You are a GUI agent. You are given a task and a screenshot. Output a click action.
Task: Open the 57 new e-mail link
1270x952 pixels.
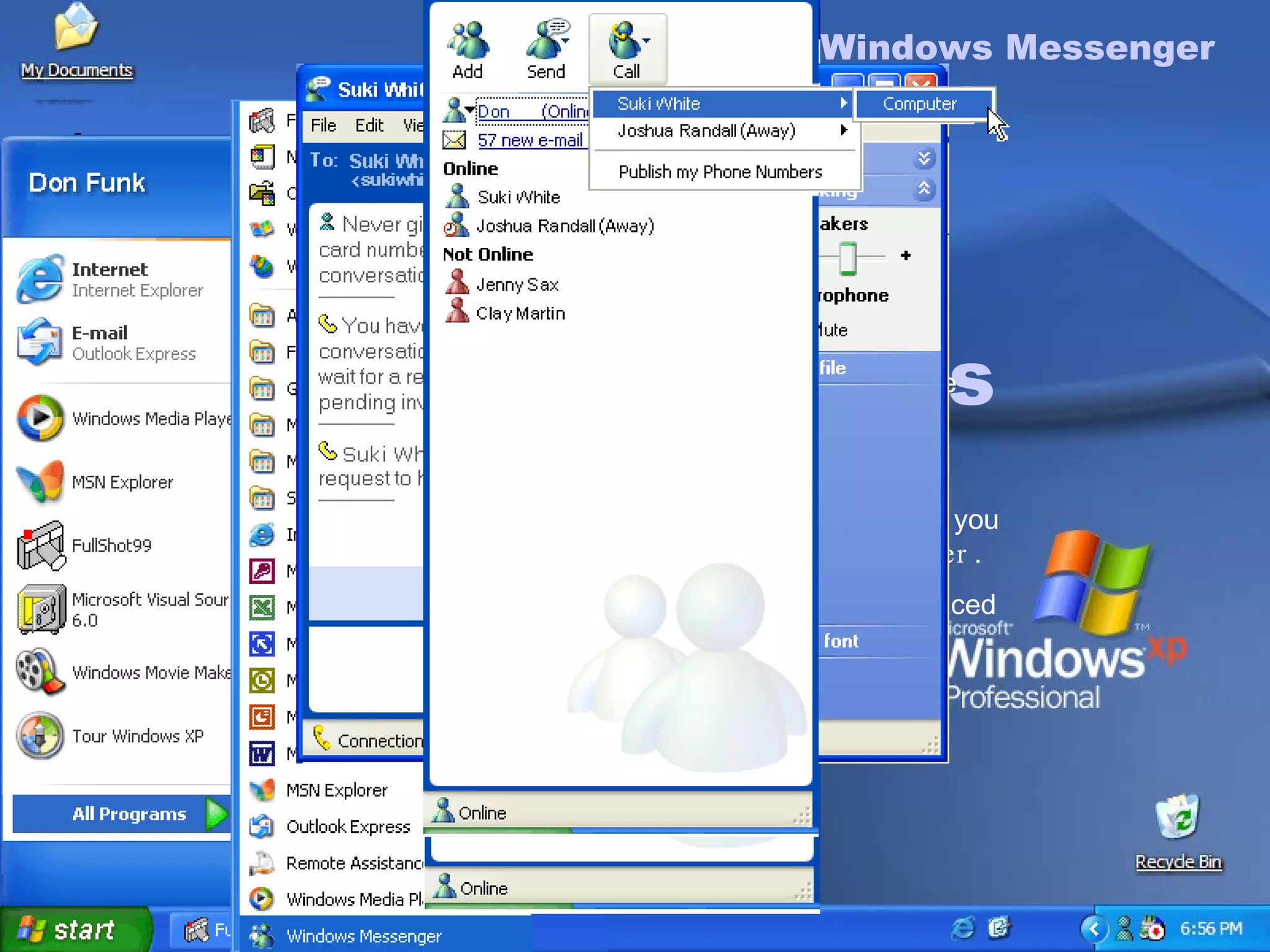pyautogui.click(x=530, y=141)
